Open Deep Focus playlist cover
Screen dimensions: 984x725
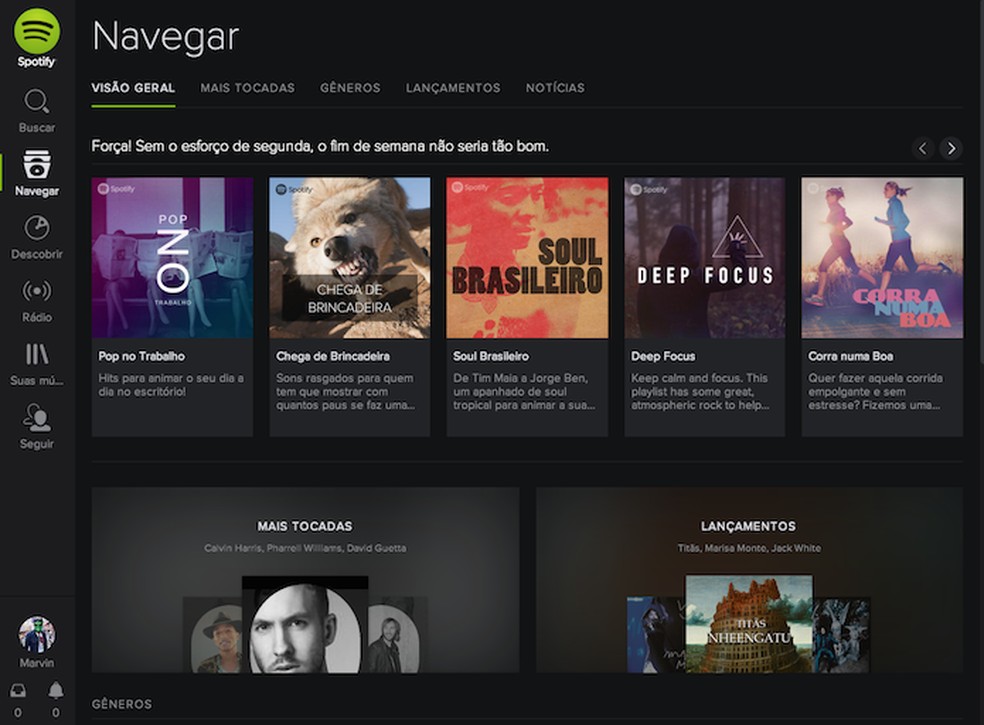click(705, 258)
